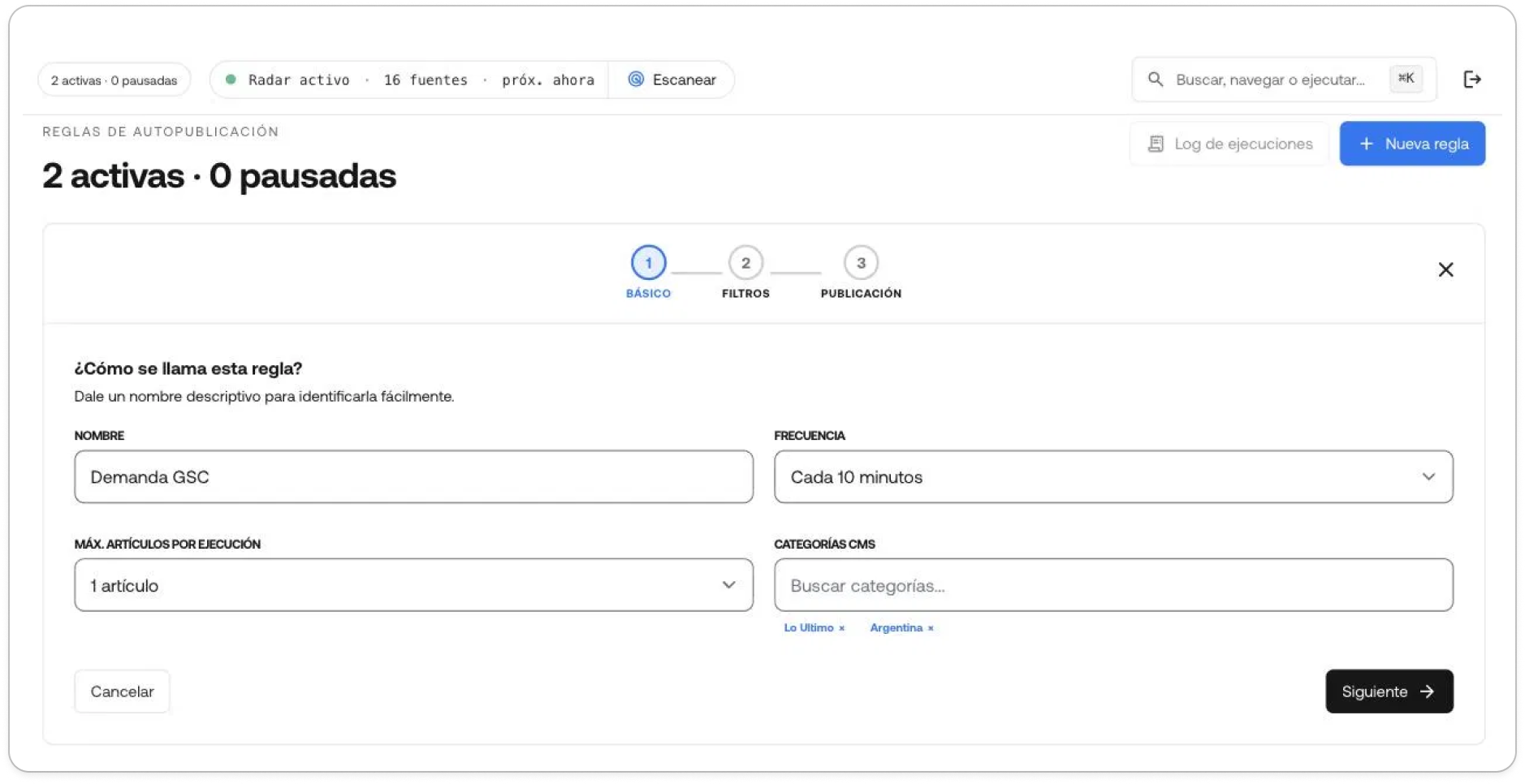Image resolution: width=1525 pixels, height=784 pixels.
Task: Click the Siguiente button
Action: coord(1389,691)
